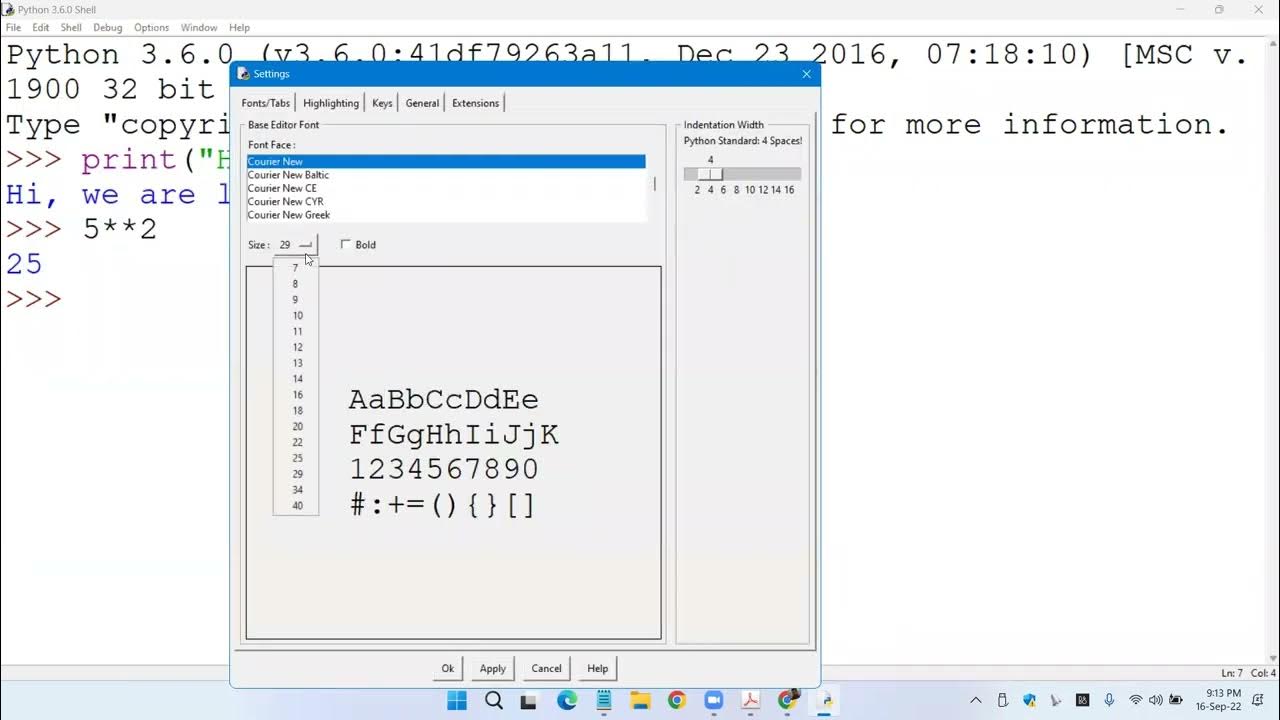The image size is (1280, 720).
Task: Select font size 40
Action: click(296, 506)
